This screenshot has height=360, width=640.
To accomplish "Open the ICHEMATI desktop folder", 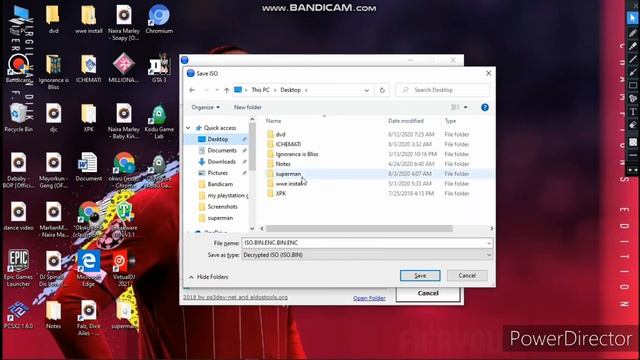I will pyautogui.click(x=89, y=69).
